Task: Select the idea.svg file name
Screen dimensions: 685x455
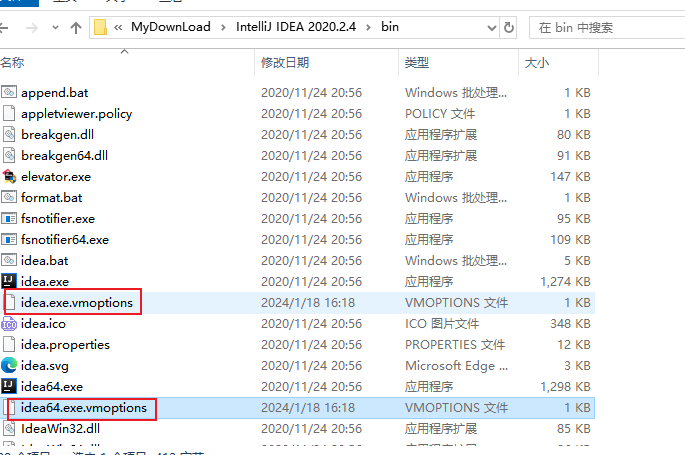Action: tap(45, 365)
